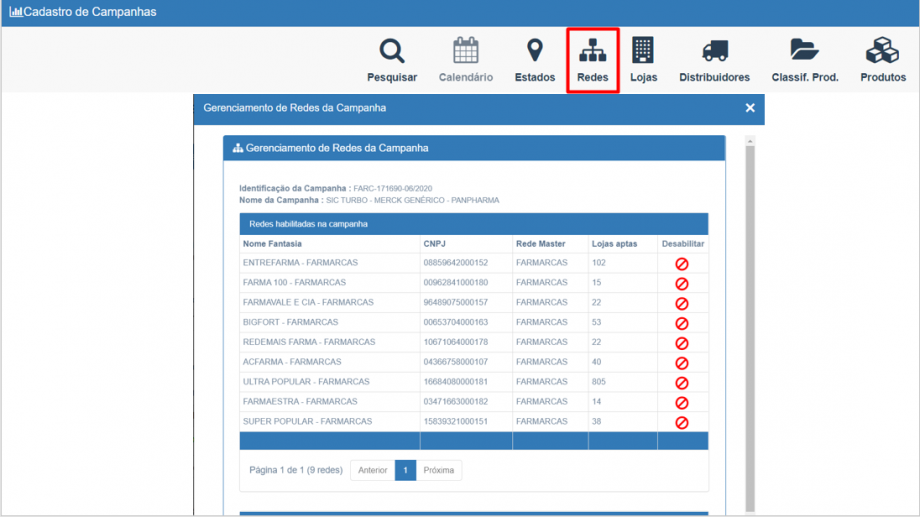This screenshot has width=920, height=517.
Task: Click the Nome Fantasia column header
Action: (x=272, y=244)
